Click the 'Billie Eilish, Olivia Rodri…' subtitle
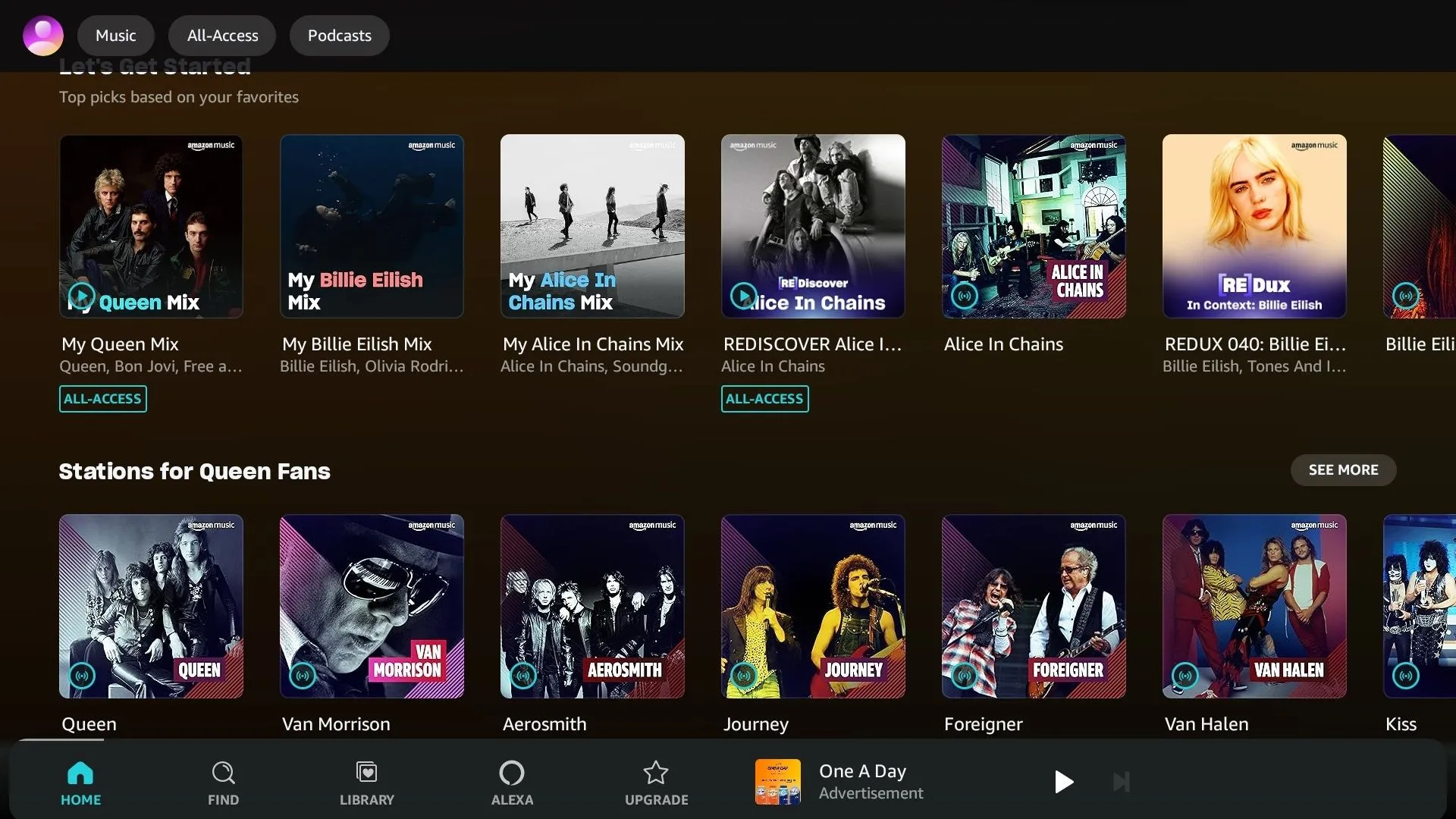This screenshot has height=819, width=1456. coord(372,366)
